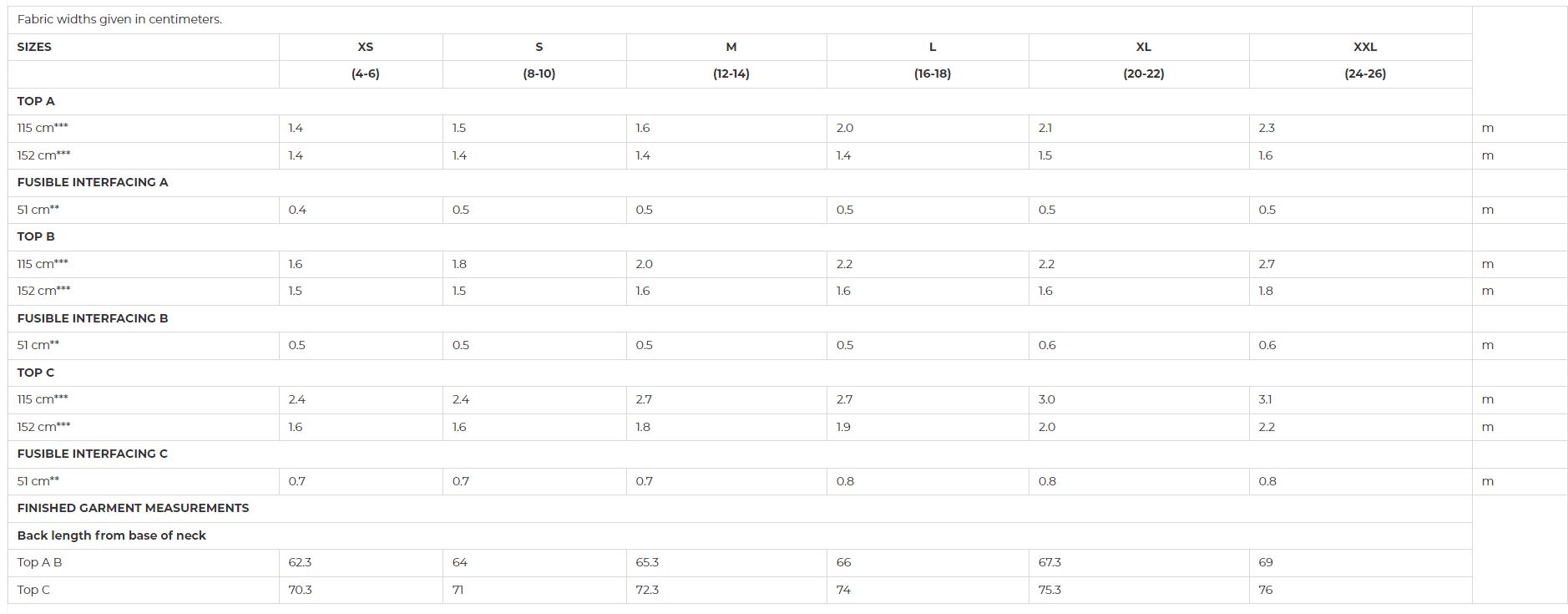The height and width of the screenshot is (614, 1568).
Task: Select the TOP A section heading
Action: coord(36,101)
